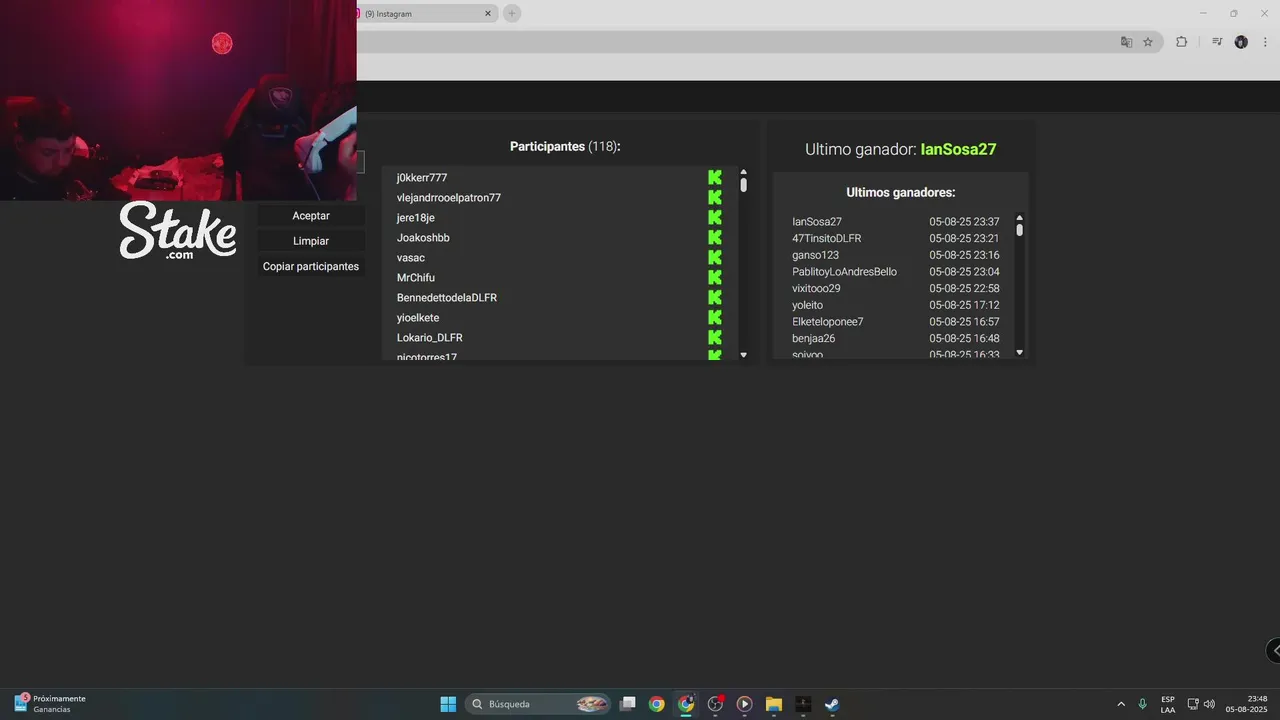The width and height of the screenshot is (1280, 720).
Task: Select participant j0kkerr777
Action: tap(422, 178)
